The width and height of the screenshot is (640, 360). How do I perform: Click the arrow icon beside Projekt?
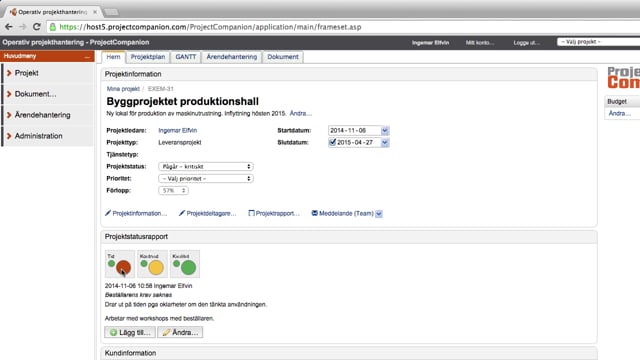click(9, 73)
